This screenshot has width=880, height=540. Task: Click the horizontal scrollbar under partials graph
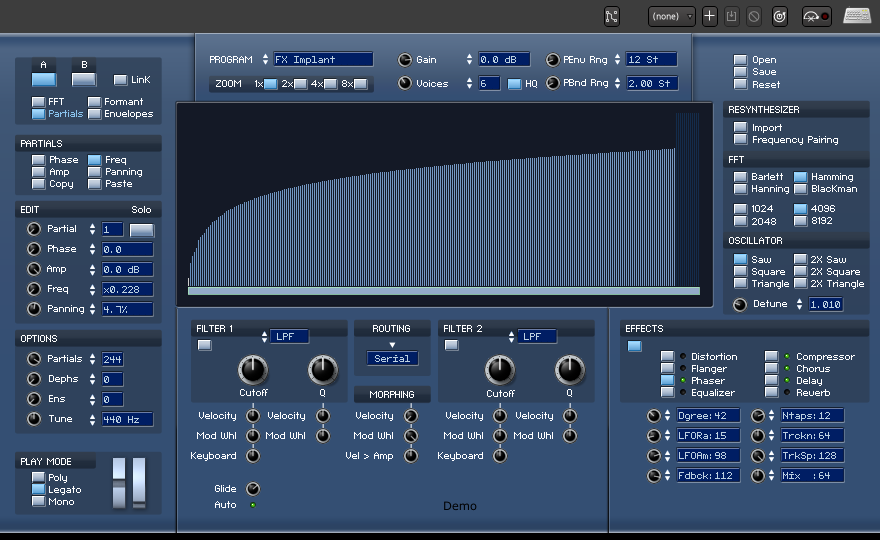[x=444, y=291]
